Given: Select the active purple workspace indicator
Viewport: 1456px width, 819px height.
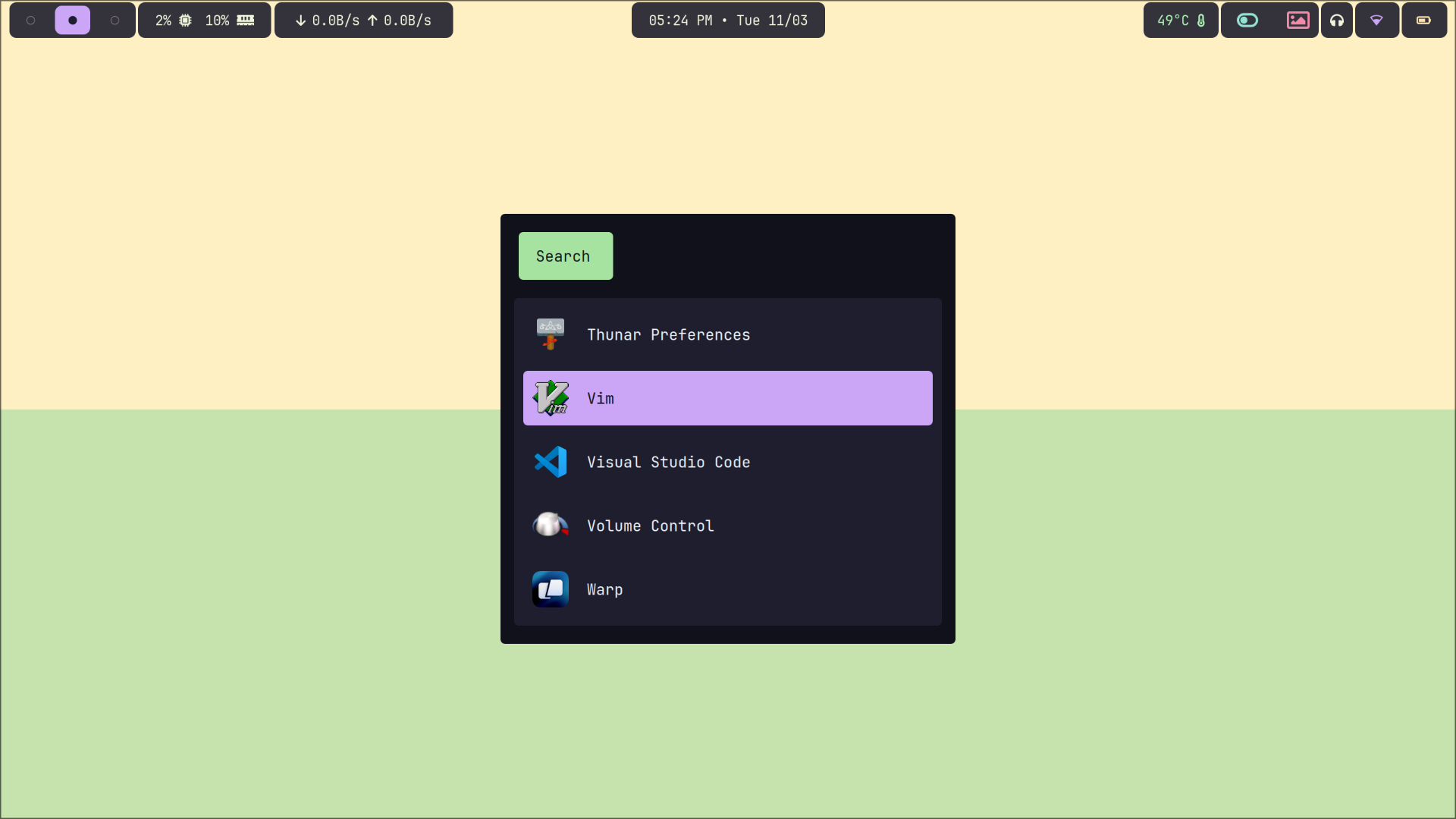Looking at the screenshot, I should 73,20.
